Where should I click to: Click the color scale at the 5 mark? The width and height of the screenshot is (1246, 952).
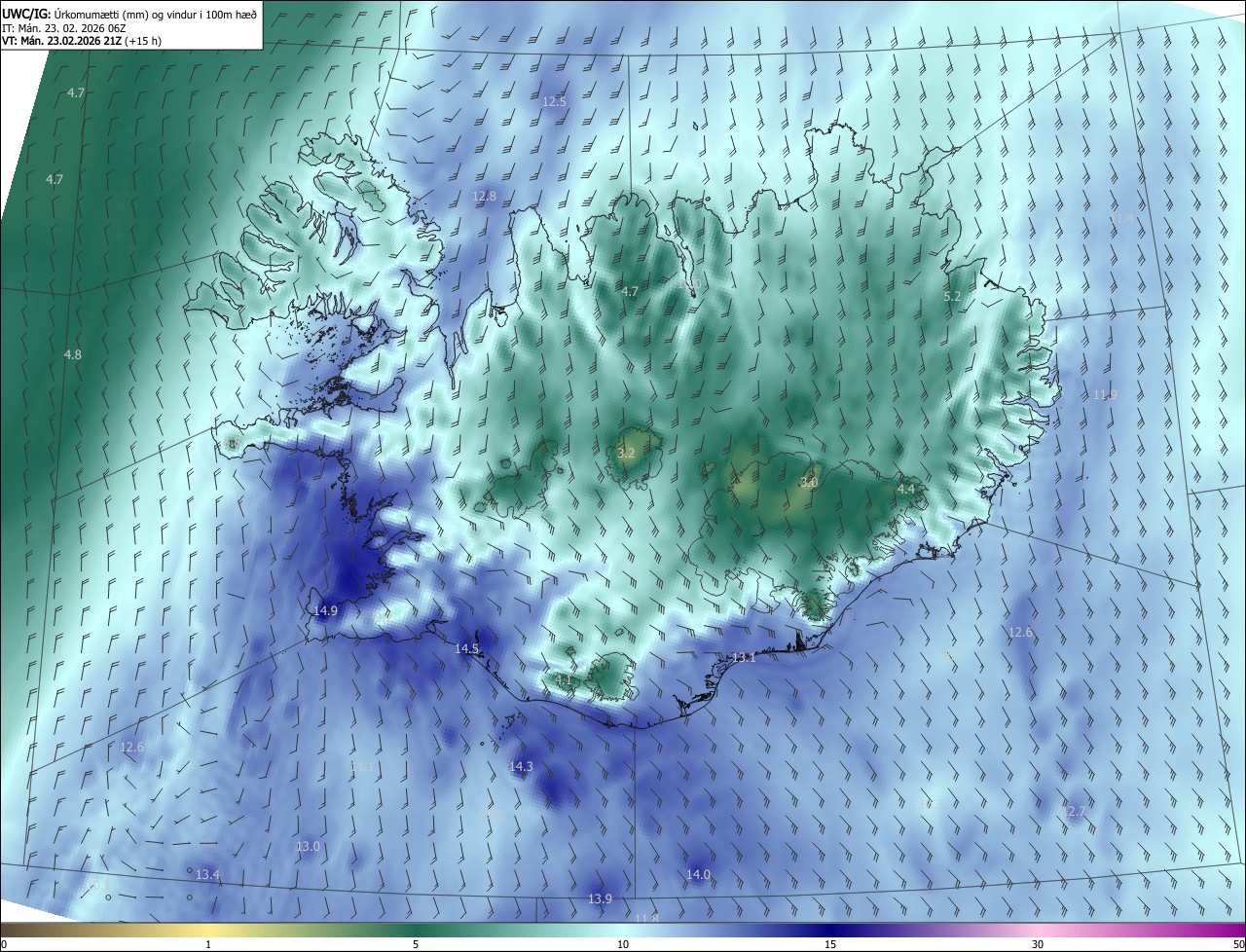click(x=416, y=930)
